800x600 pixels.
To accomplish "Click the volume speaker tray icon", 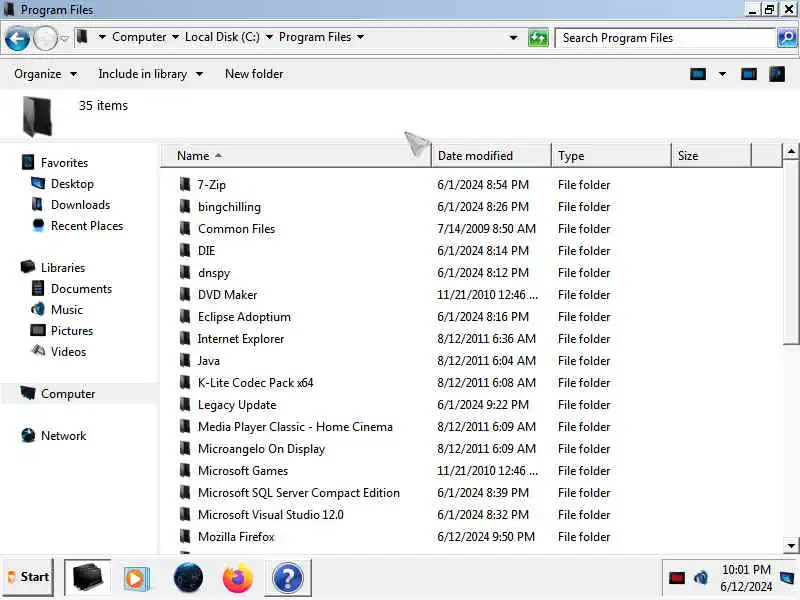I will [701, 578].
